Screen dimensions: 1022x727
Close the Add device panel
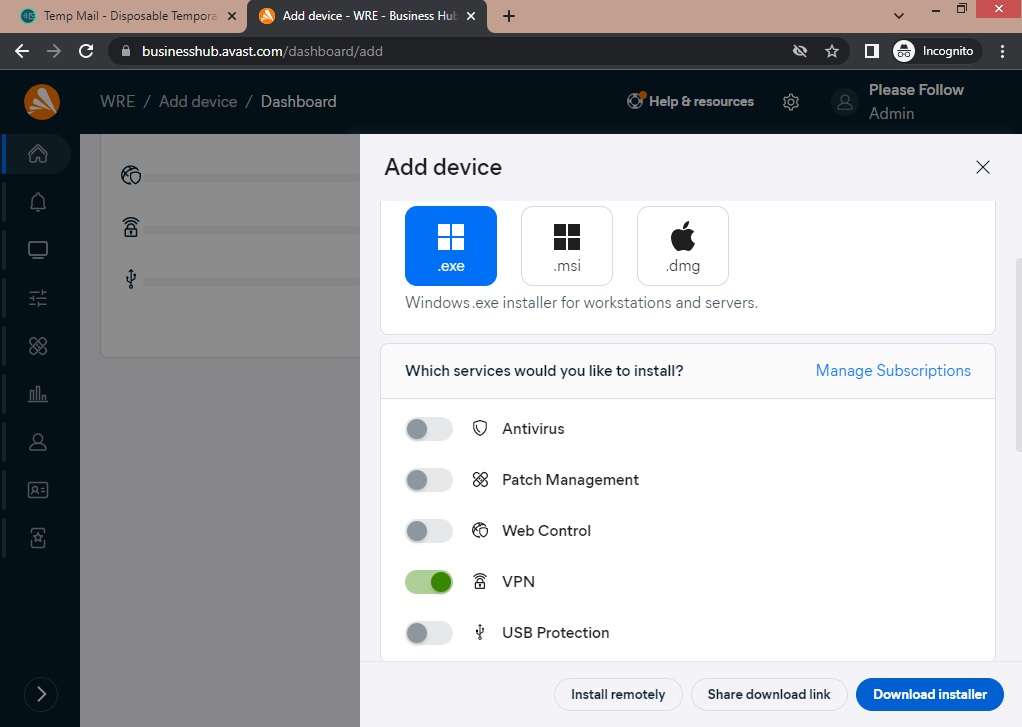(983, 168)
